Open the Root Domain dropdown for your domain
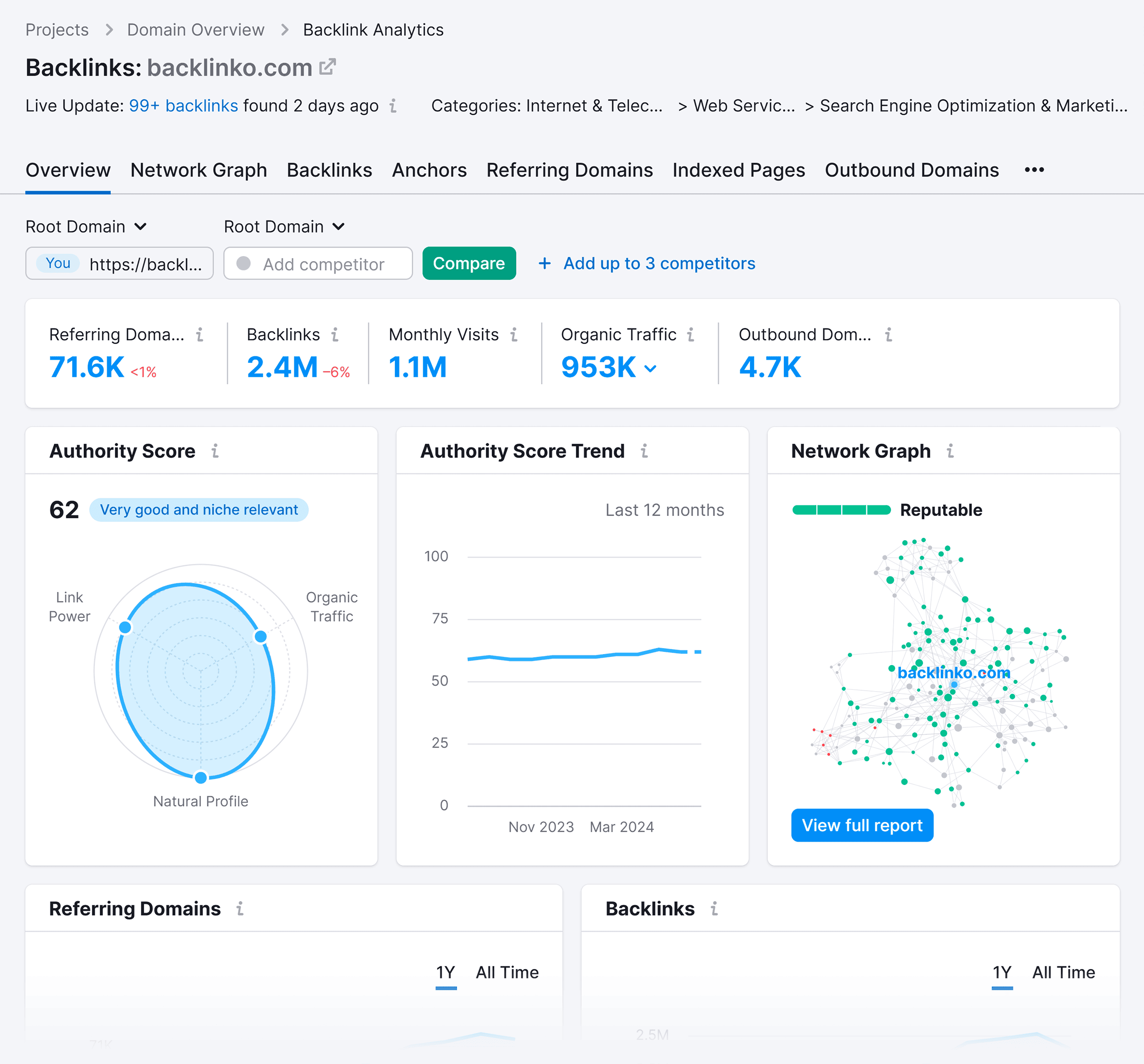1144x1064 pixels. tap(86, 226)
